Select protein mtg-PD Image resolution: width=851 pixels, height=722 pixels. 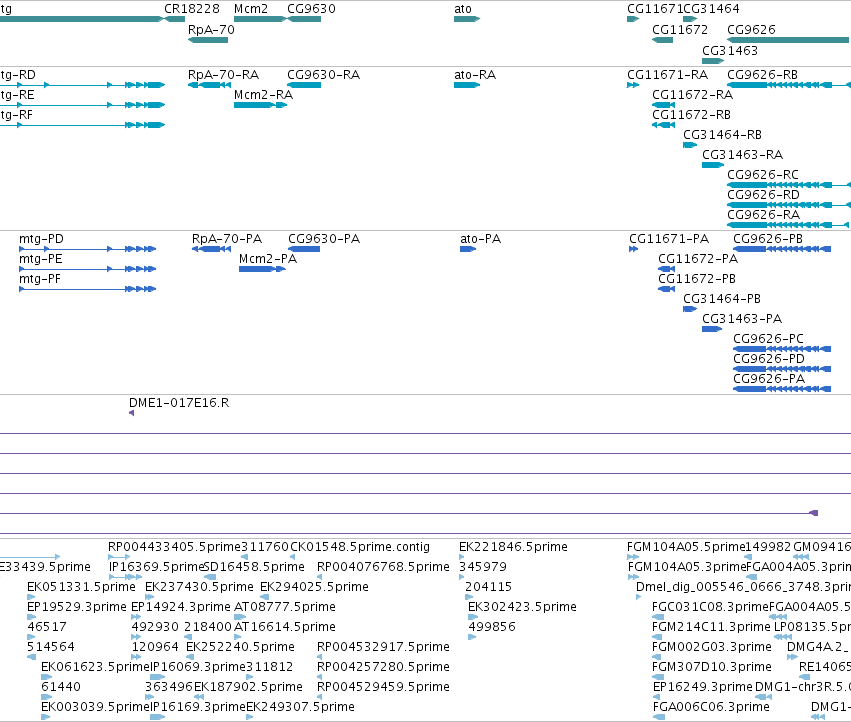coord(41,239)
